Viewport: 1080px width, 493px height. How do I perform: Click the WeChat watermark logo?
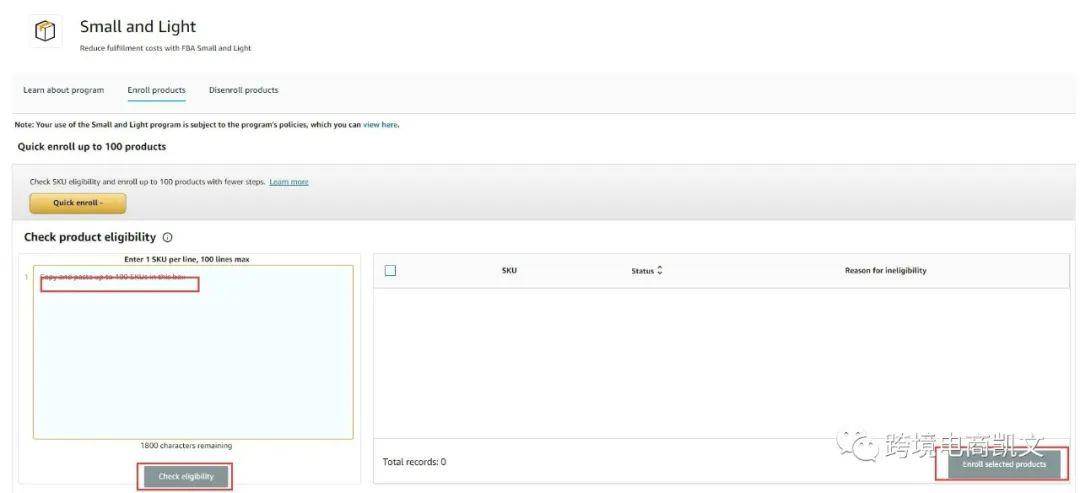click(x=858, y=444)
